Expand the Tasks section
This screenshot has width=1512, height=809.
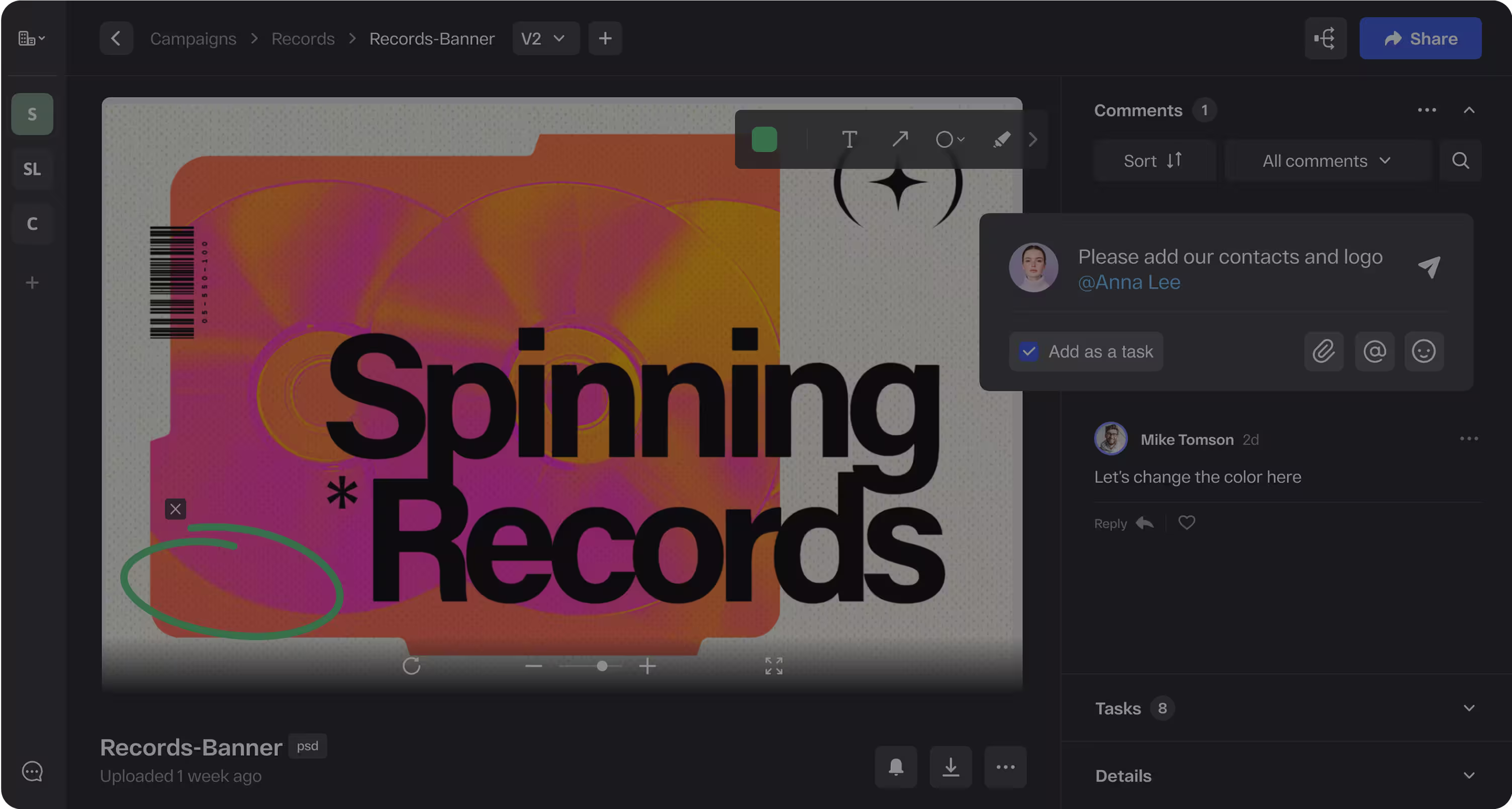[1469, 708]
